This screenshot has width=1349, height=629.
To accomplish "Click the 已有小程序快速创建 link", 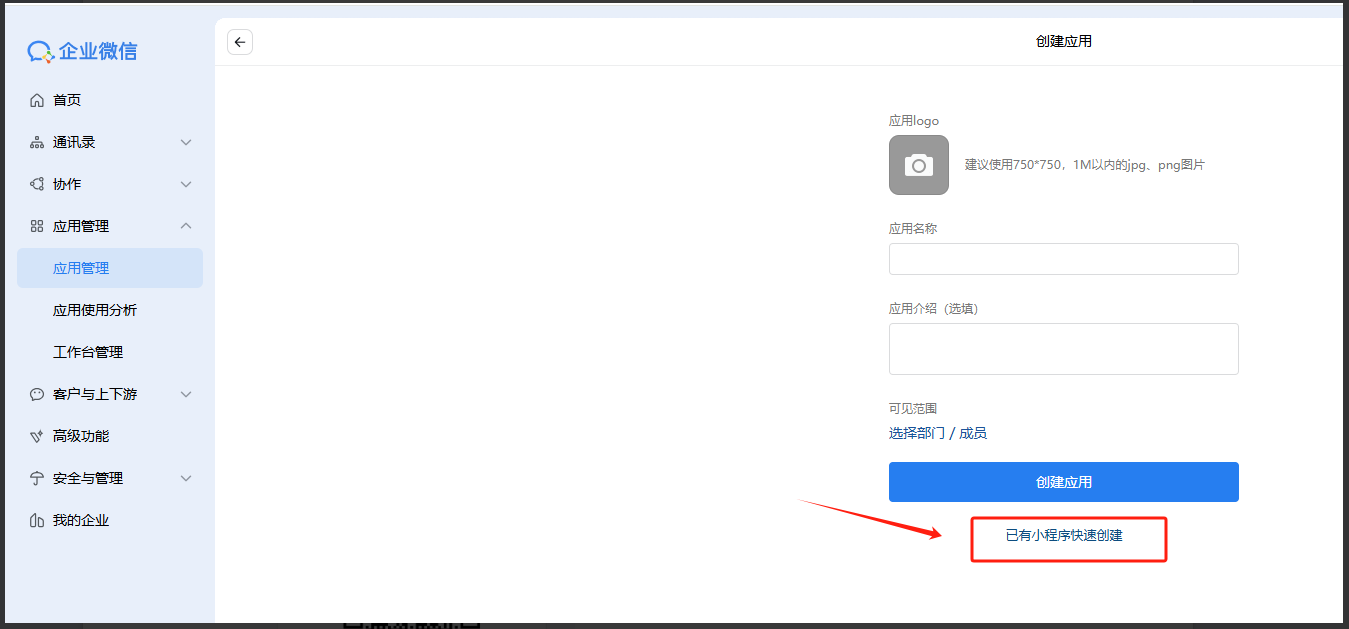I will click(x=1064, y=535).
